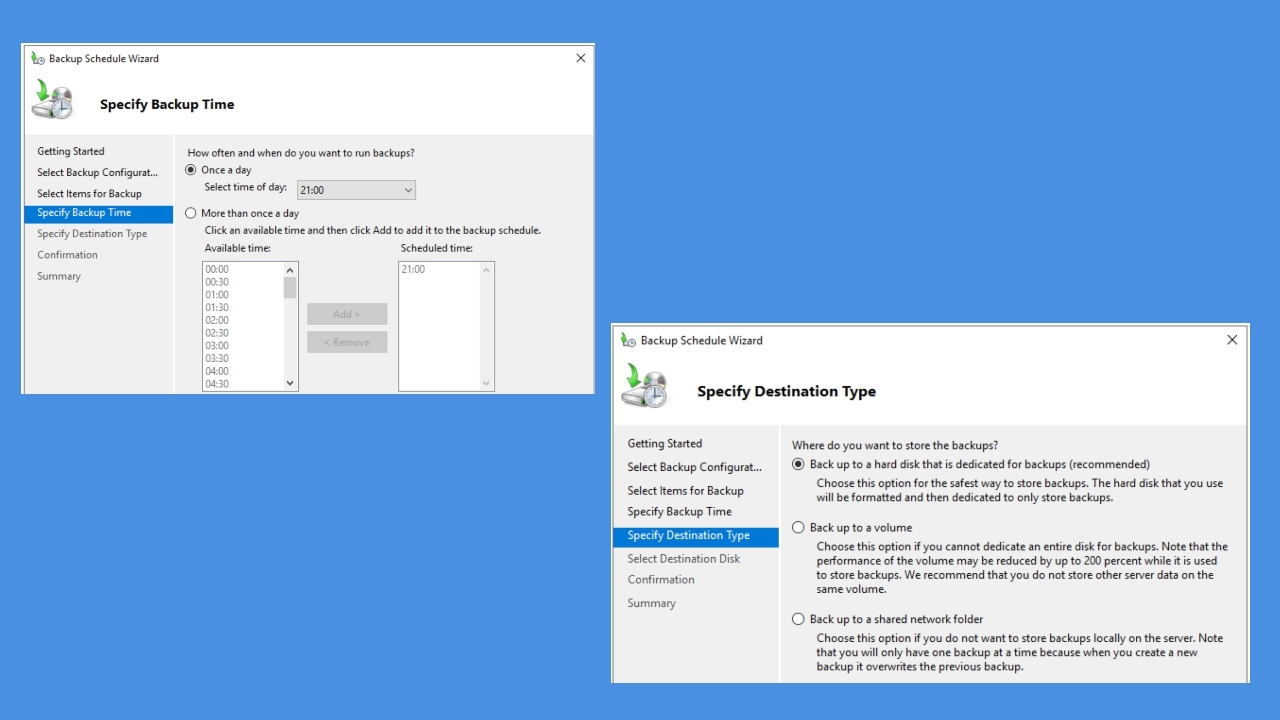Open Select Backup Configuration step in Specify Backup Time window

tap(98, 173)
